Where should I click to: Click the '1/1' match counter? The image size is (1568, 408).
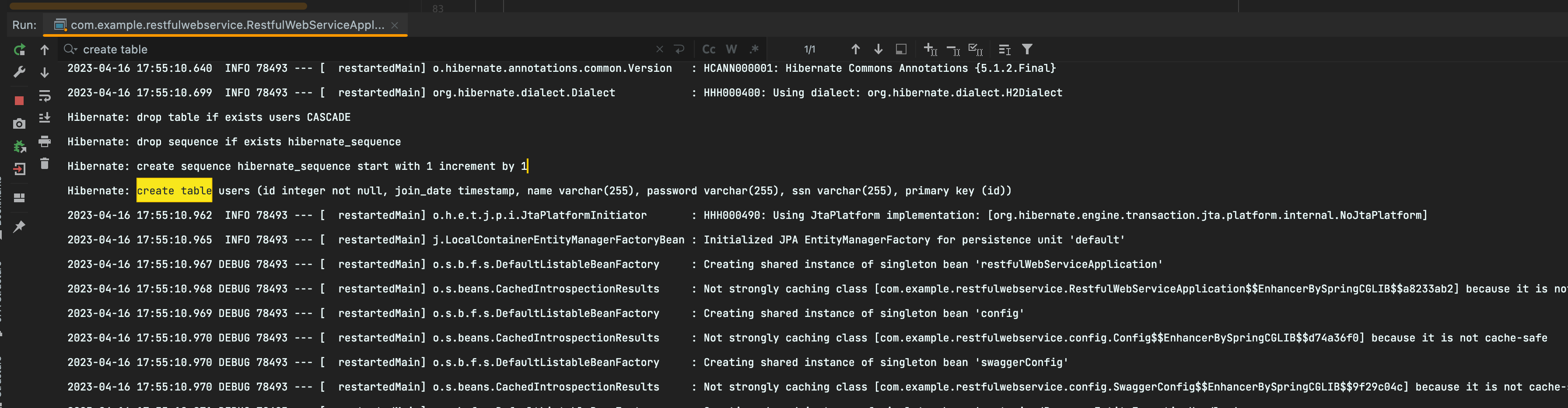tap(809, 49)
